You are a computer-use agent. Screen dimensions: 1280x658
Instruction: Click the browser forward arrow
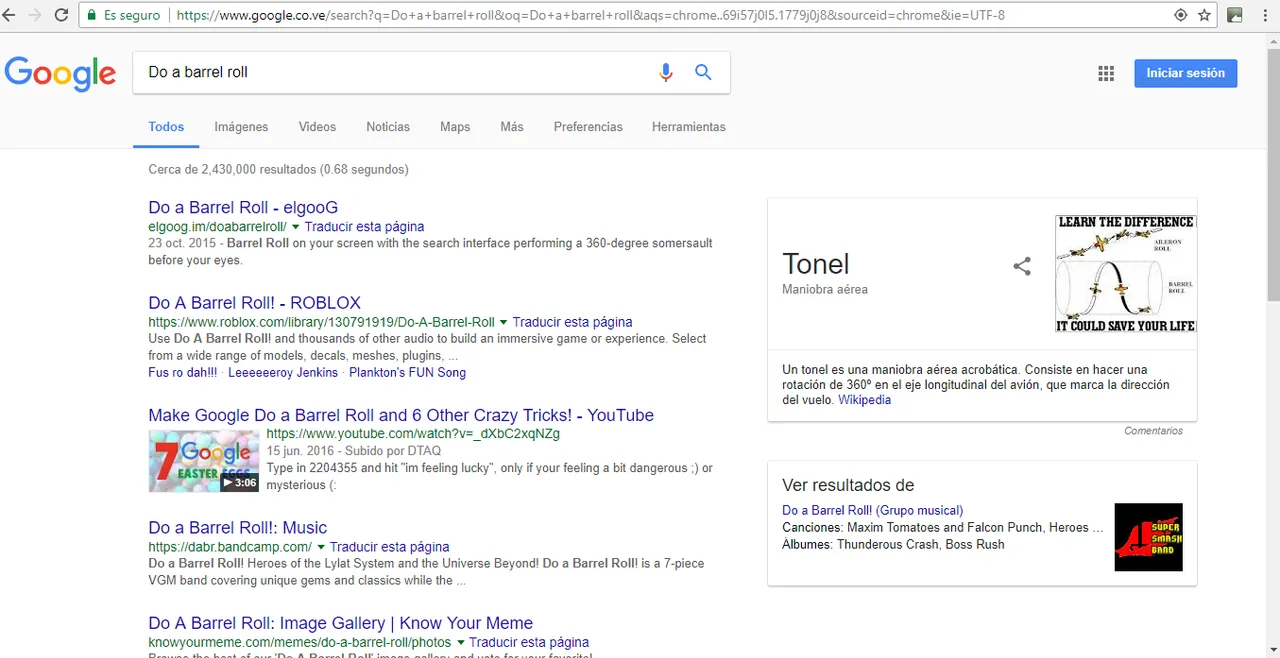[37, 15]
